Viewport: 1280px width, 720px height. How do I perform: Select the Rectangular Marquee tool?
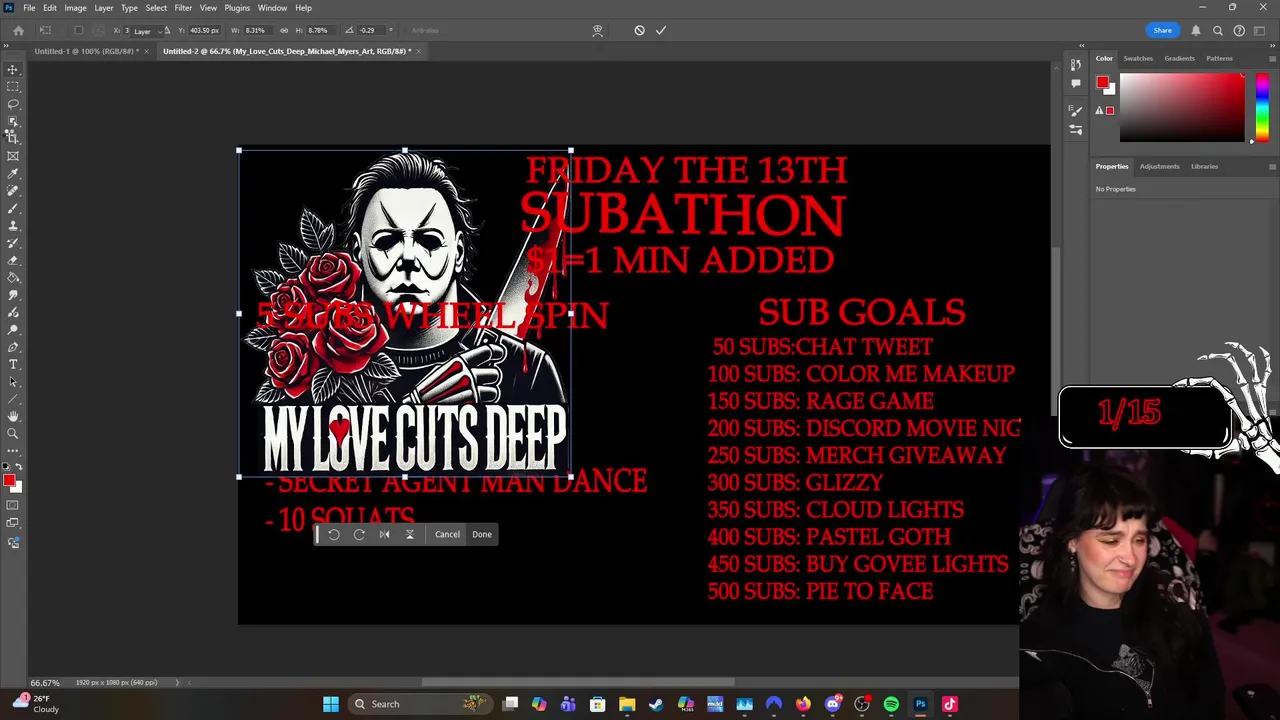[x=13, y=87]
